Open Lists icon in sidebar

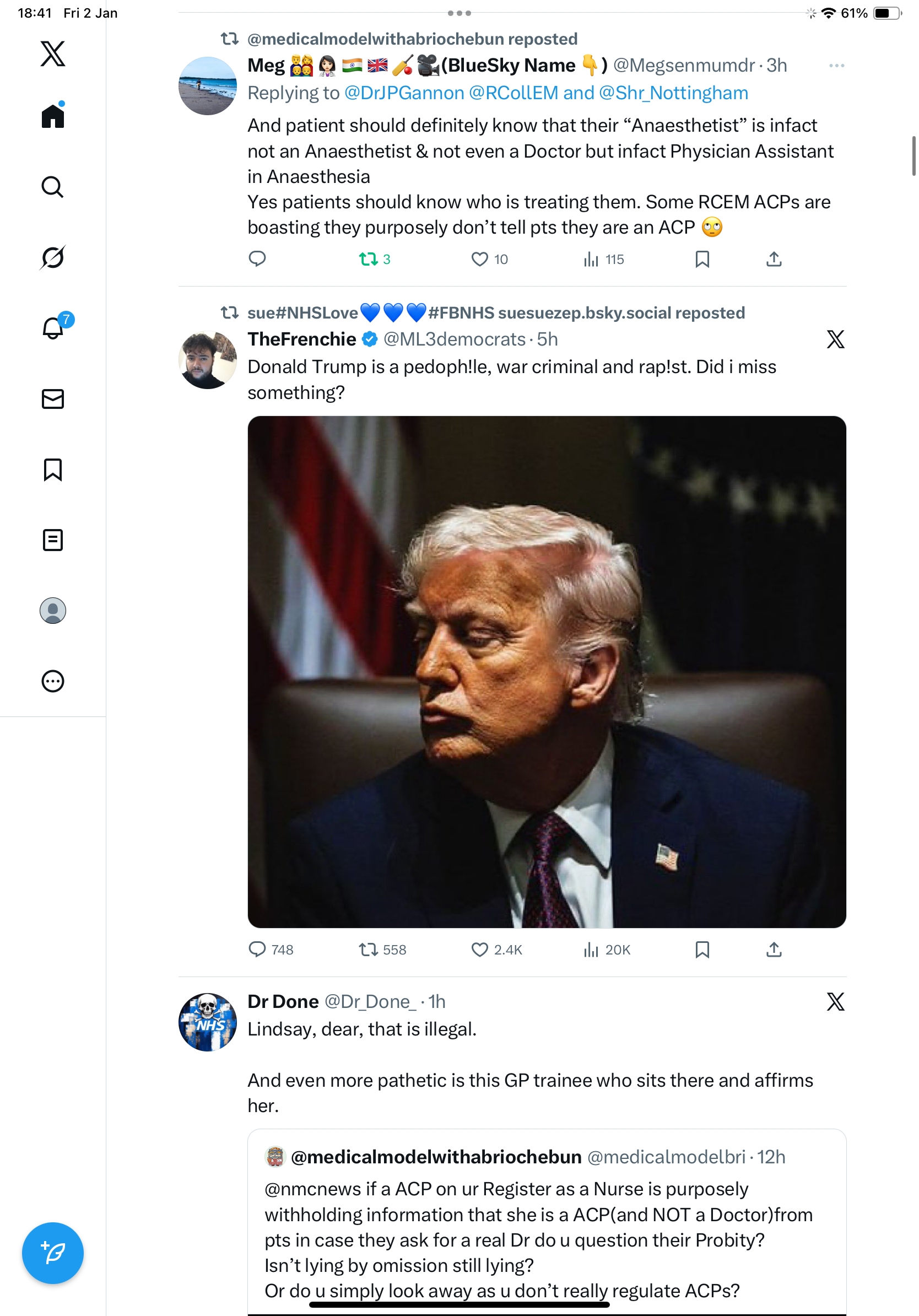pyautogui.click(x=53, y=540)
